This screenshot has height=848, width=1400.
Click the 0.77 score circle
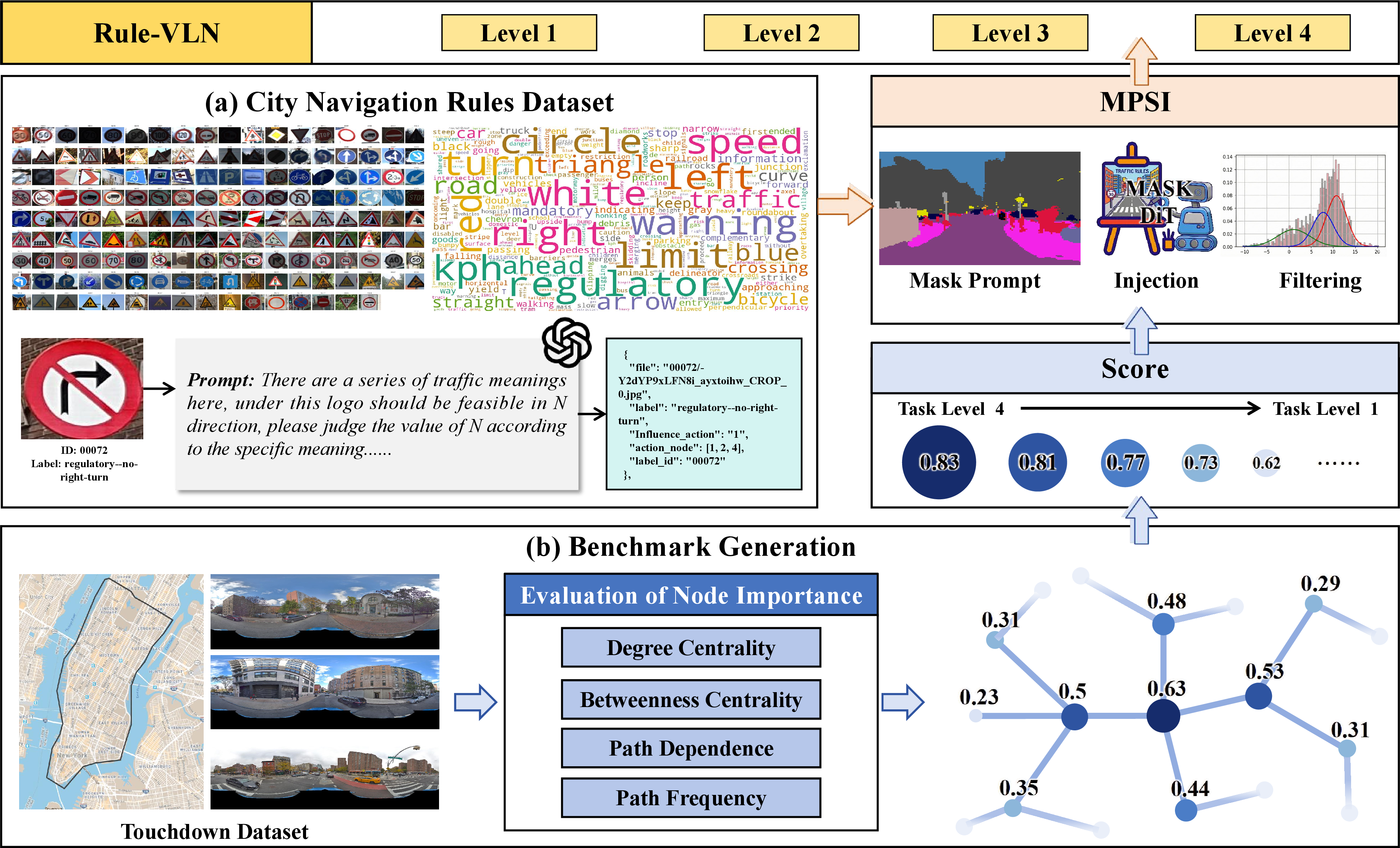pyautogui.click(x=1125, y=462)
